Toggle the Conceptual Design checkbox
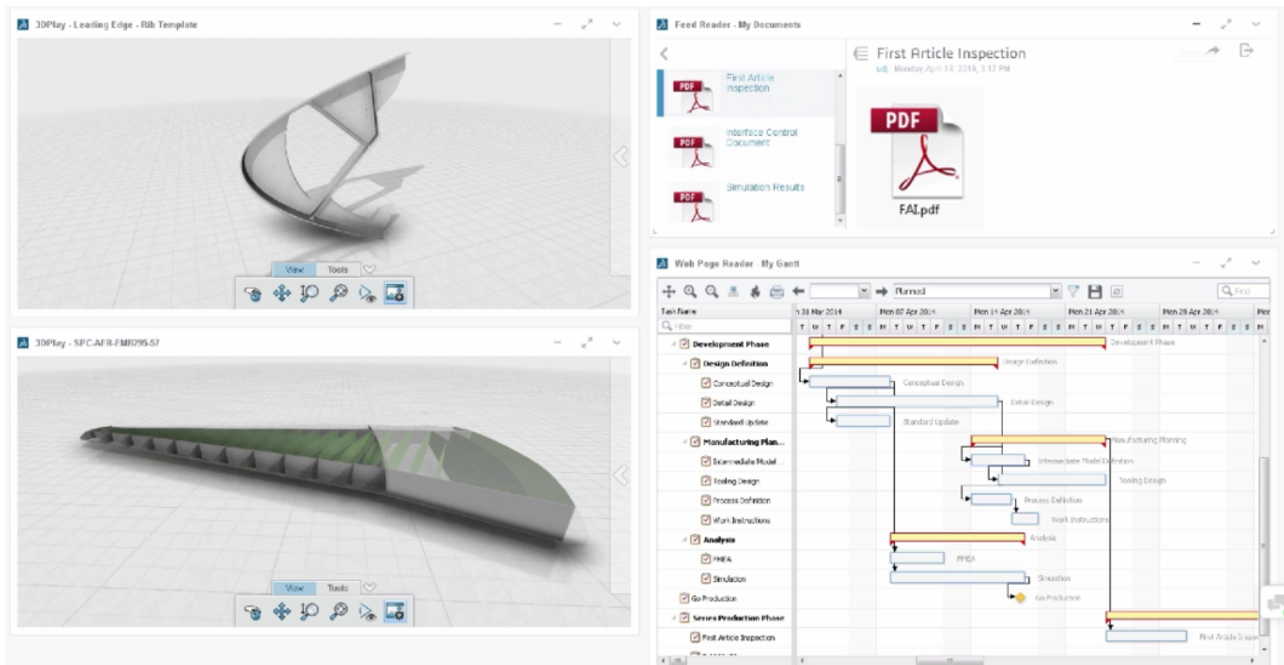The height and width of the screenshot is (665, 1284). pos(706,383)
